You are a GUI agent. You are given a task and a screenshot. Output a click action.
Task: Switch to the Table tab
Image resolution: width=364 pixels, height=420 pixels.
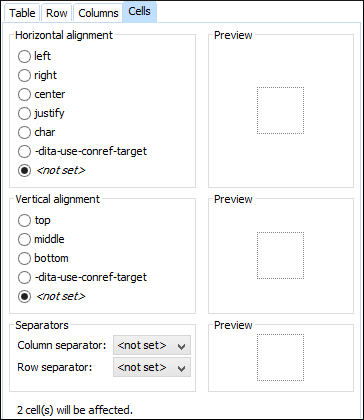pos(22,13)
